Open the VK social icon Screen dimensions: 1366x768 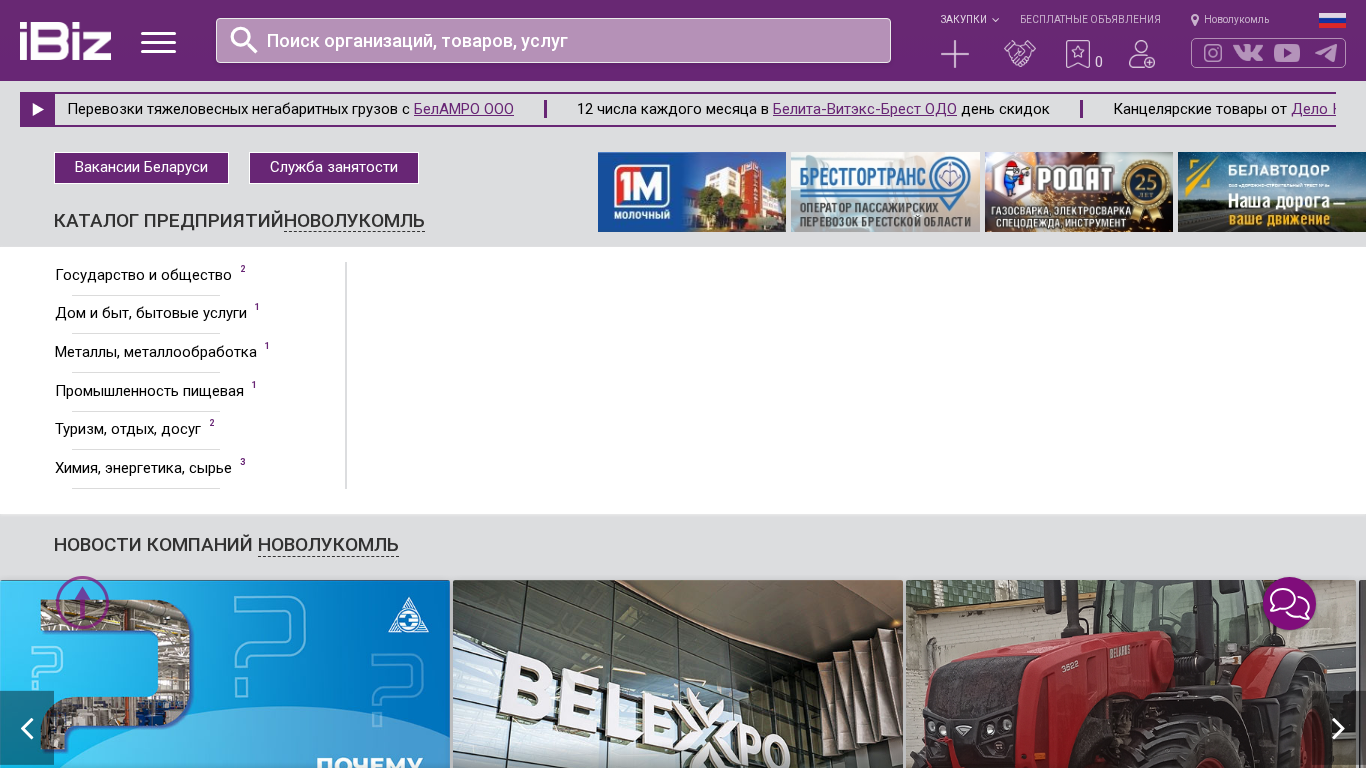1248,53
